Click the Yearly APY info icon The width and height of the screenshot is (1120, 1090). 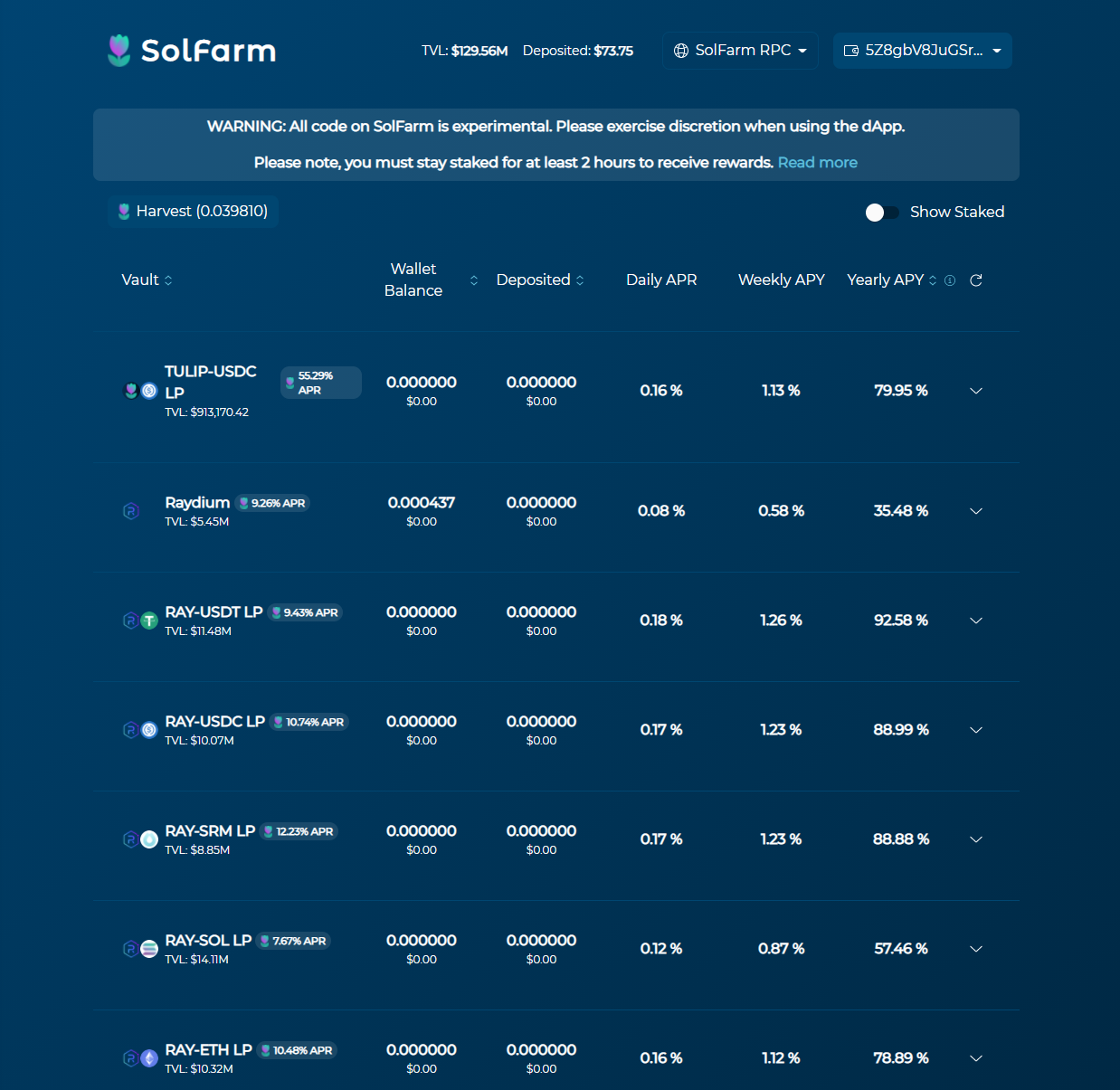pos(950,280)
